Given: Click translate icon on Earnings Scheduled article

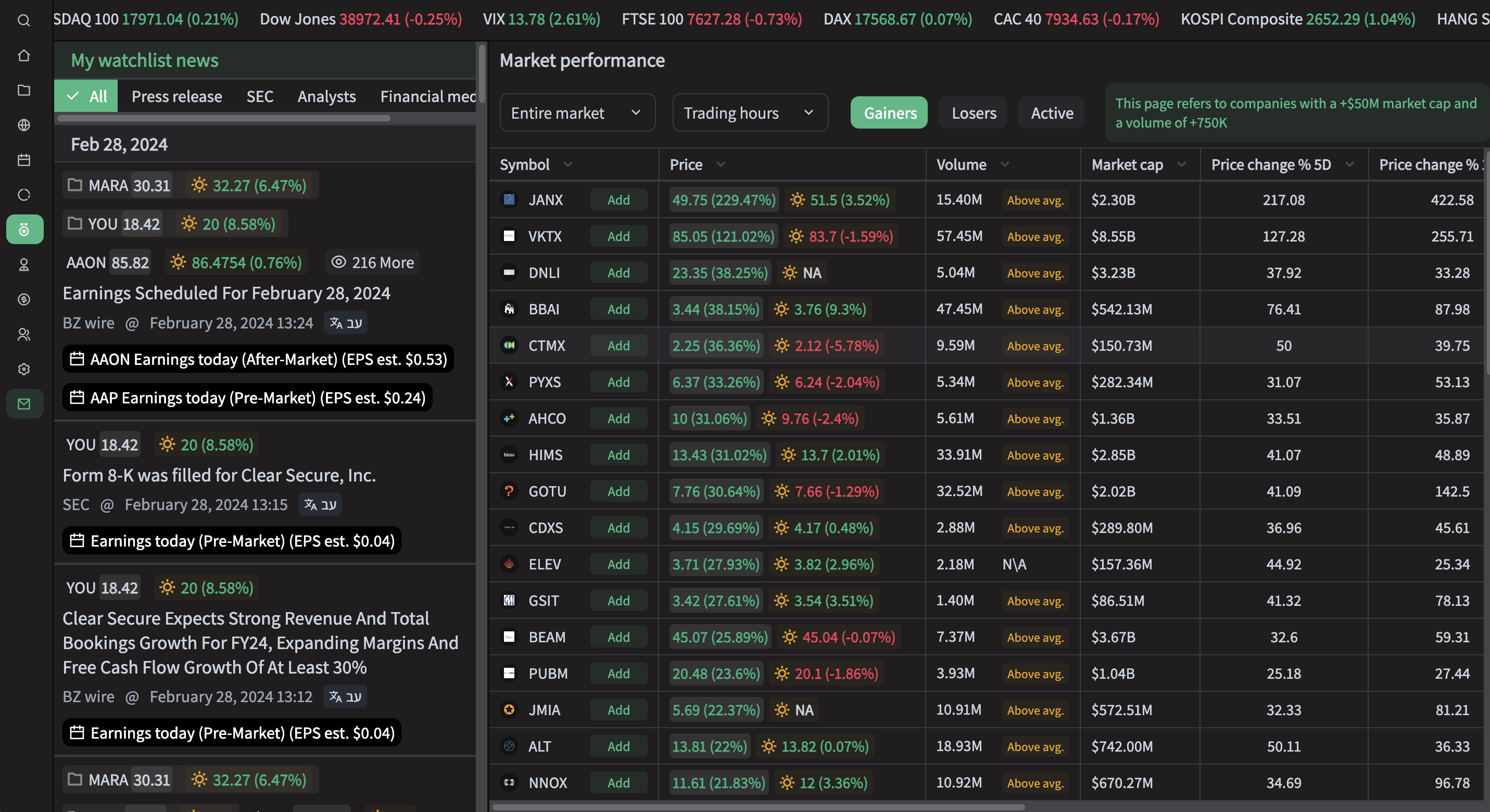Looking at the screenshot, I should [x=345, y=323].
